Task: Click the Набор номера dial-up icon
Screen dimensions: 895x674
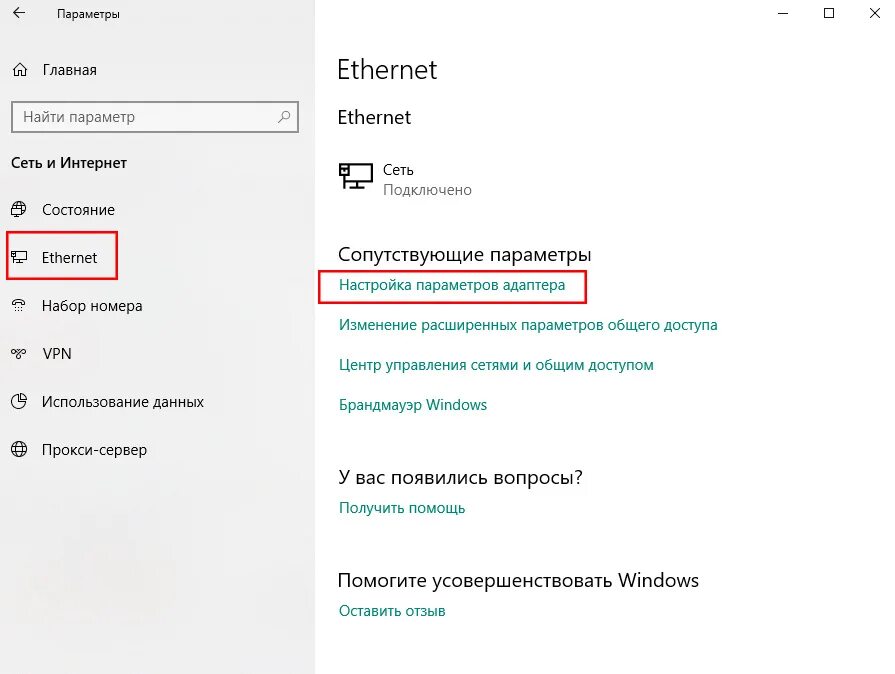Action: 19,306
